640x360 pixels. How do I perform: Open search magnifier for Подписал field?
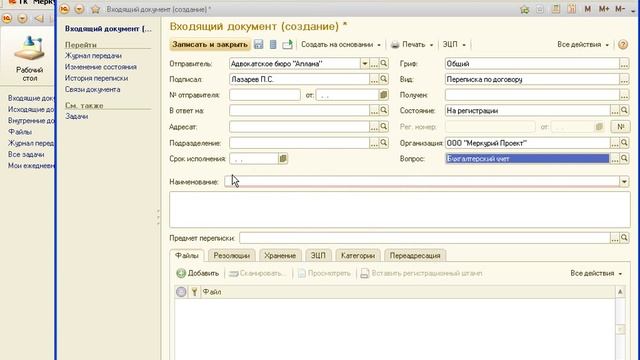click(x=384, y=79)
